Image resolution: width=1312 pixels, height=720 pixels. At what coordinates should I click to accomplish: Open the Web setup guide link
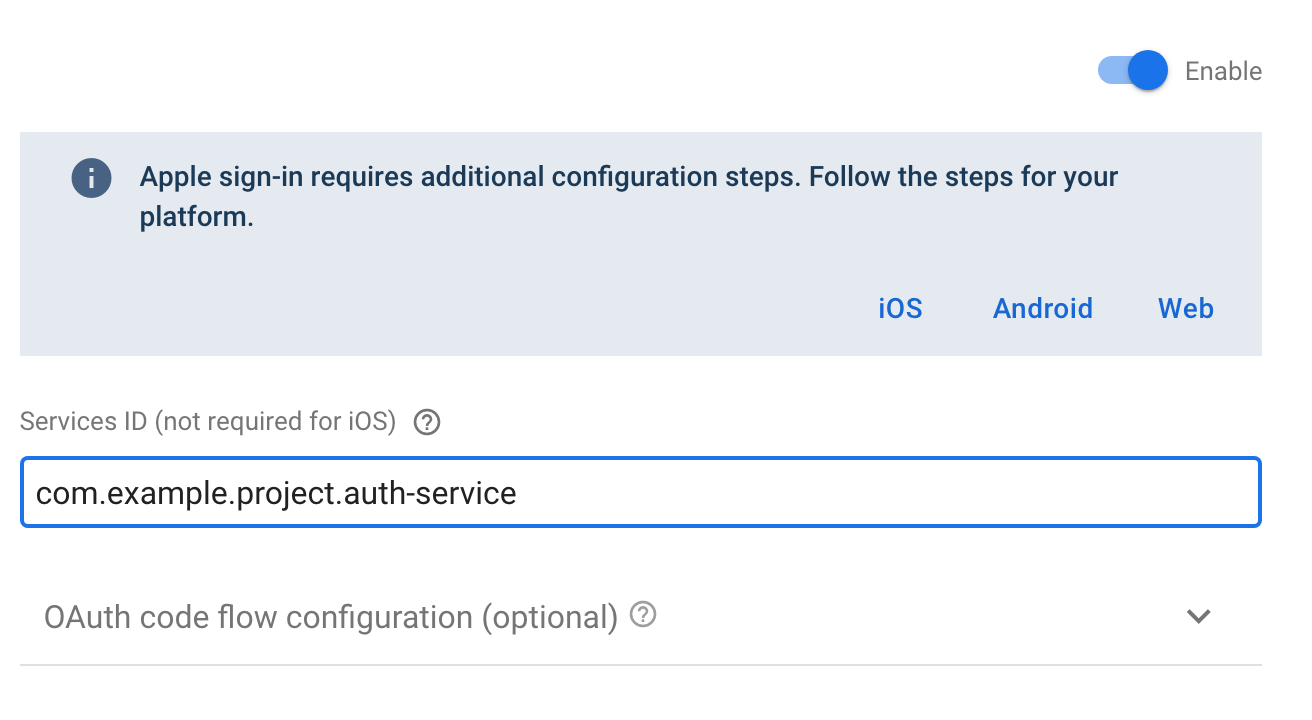tap(1185, 308)
